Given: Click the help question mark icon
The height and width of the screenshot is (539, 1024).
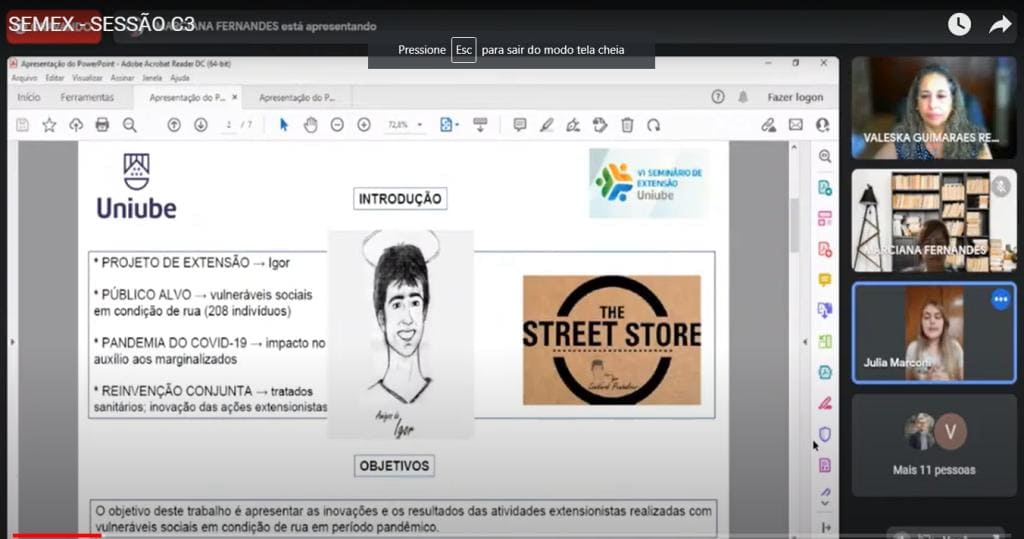Looking at the screenshot, I should [718, 97].
